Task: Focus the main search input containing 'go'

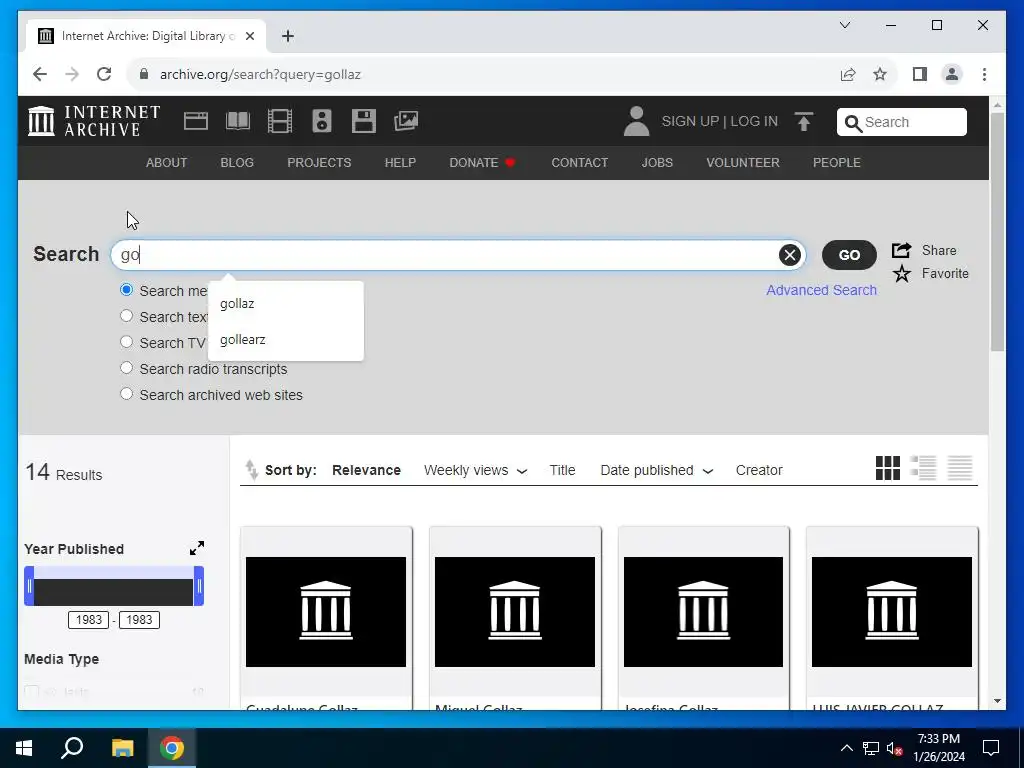Action: pos(457,255)
